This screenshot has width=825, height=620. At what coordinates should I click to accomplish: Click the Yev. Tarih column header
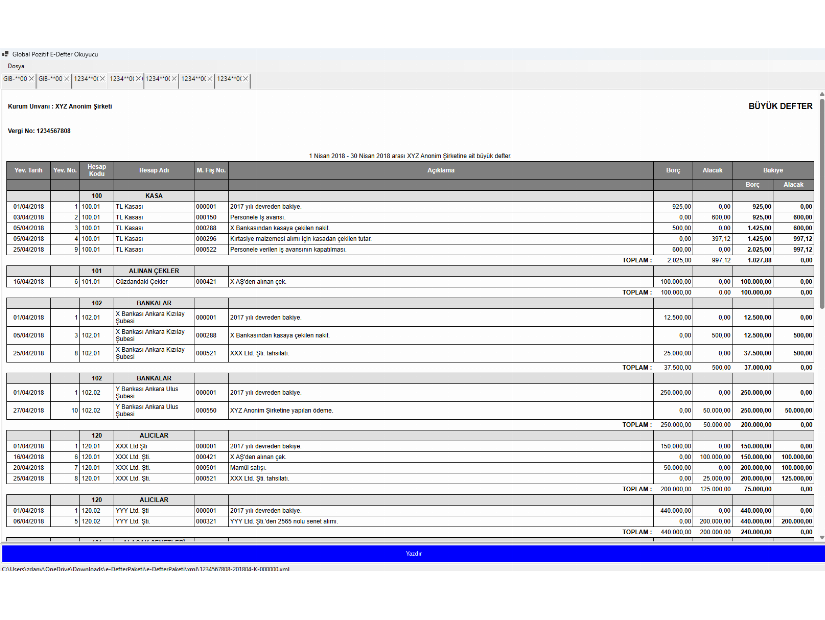pyautogui.click(x=27, y=170)
